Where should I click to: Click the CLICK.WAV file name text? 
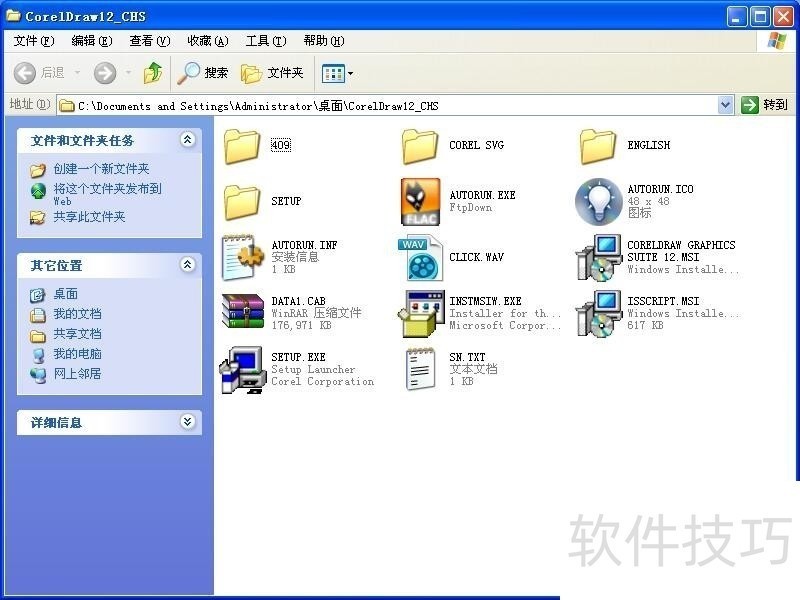point(477,257)
